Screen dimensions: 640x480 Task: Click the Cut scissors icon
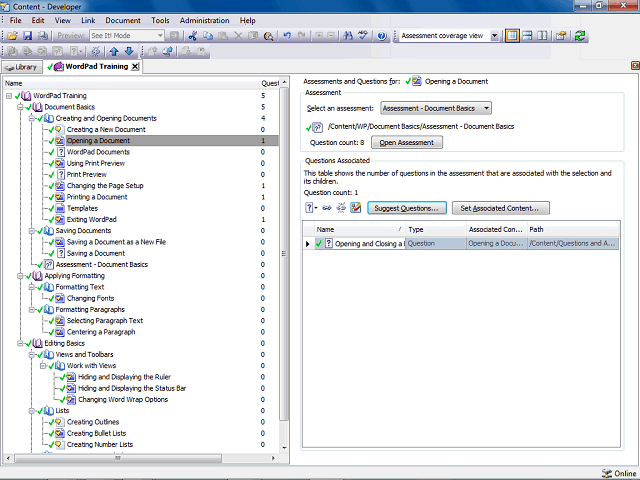[x=193, y=36]
